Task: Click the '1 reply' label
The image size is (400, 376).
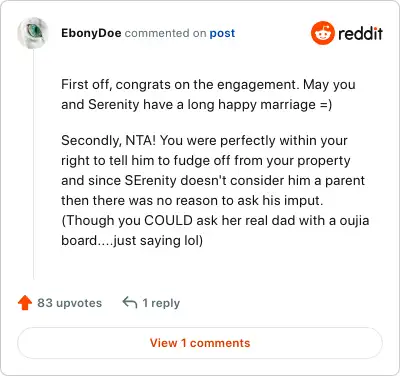Action: coord(161,303)
